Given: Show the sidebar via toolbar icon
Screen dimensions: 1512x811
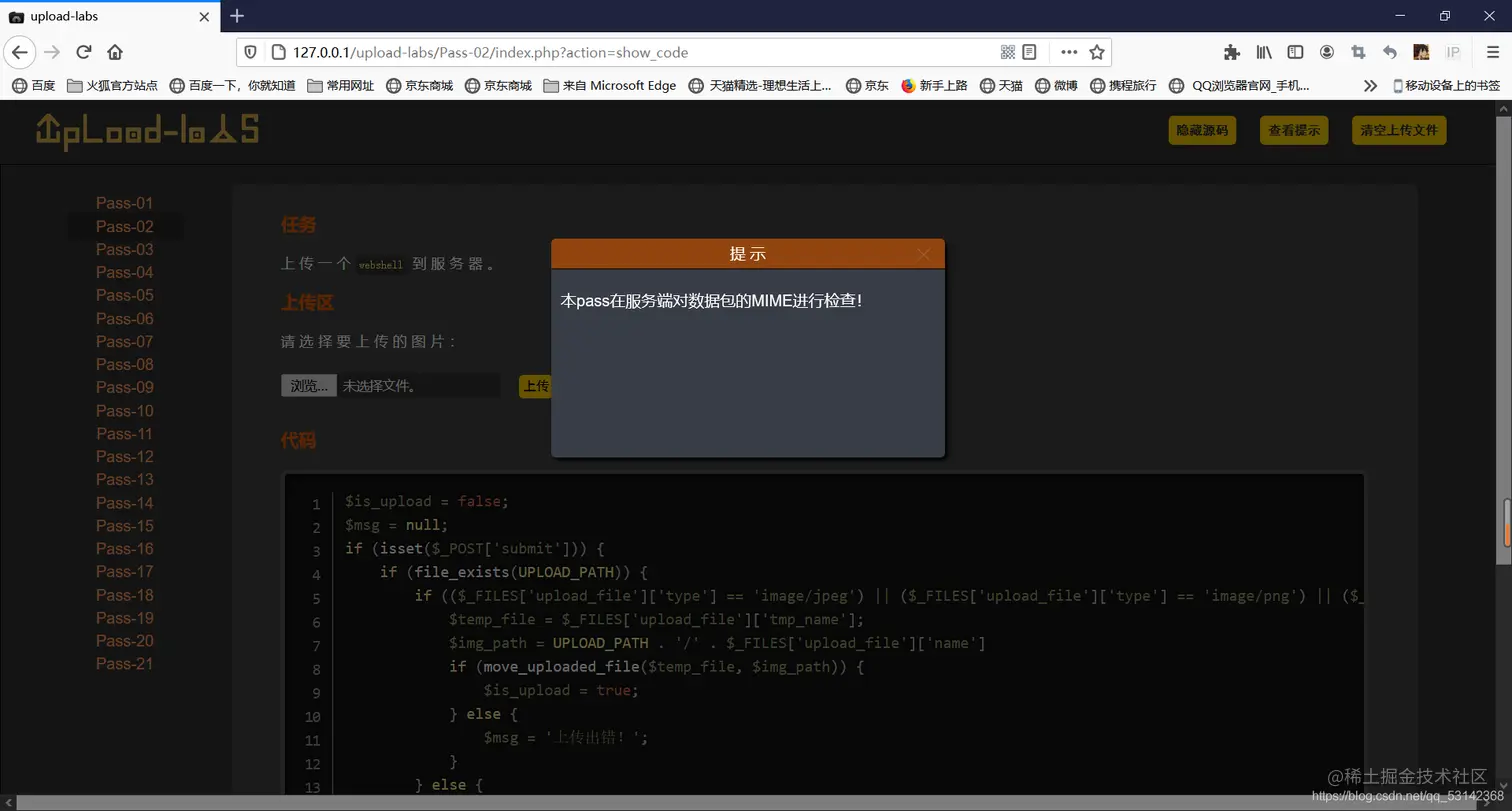Looking at the screenshot, I should [x=1295, y=52].
